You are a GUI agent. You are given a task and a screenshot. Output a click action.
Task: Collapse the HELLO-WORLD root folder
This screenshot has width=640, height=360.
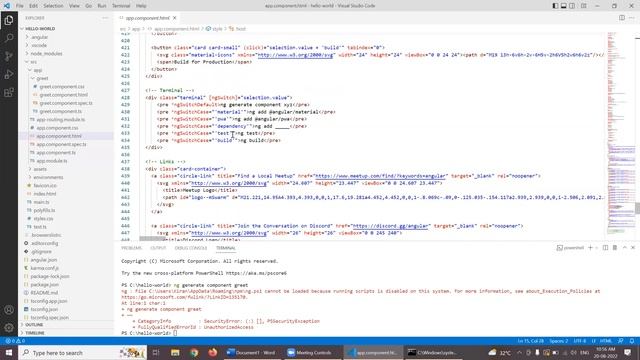point(66,29)
